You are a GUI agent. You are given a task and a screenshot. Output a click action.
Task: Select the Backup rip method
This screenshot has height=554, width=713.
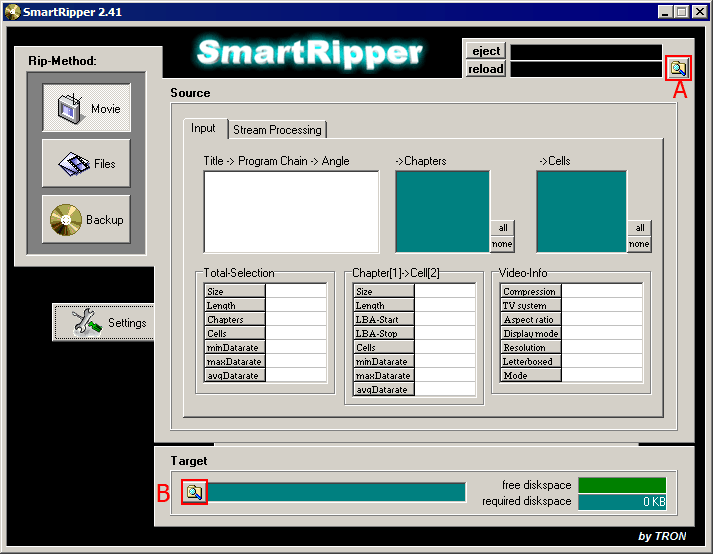point(86,220)
